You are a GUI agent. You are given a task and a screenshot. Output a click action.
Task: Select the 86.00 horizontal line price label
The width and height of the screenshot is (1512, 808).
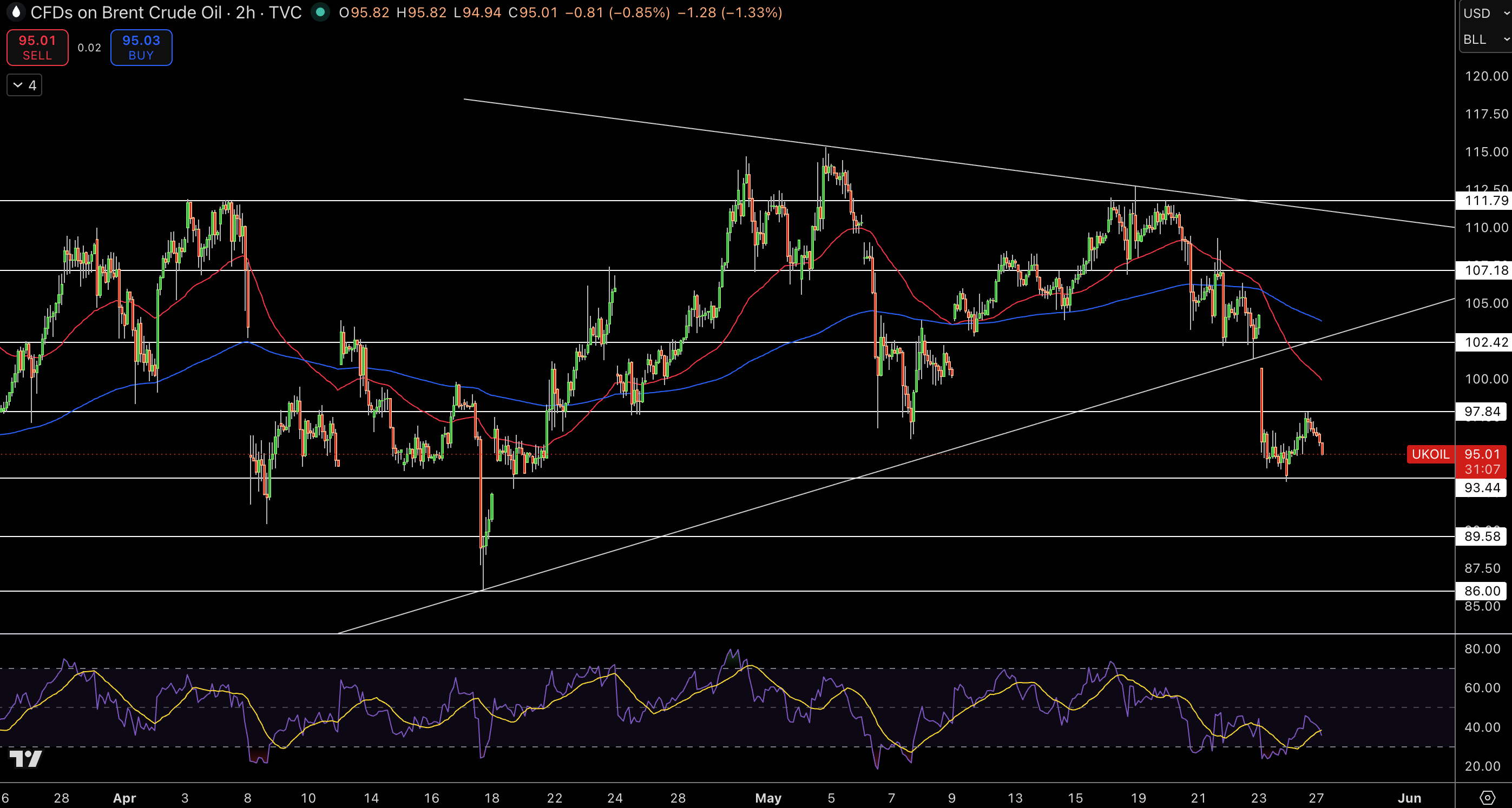[x=1482, y=591]
